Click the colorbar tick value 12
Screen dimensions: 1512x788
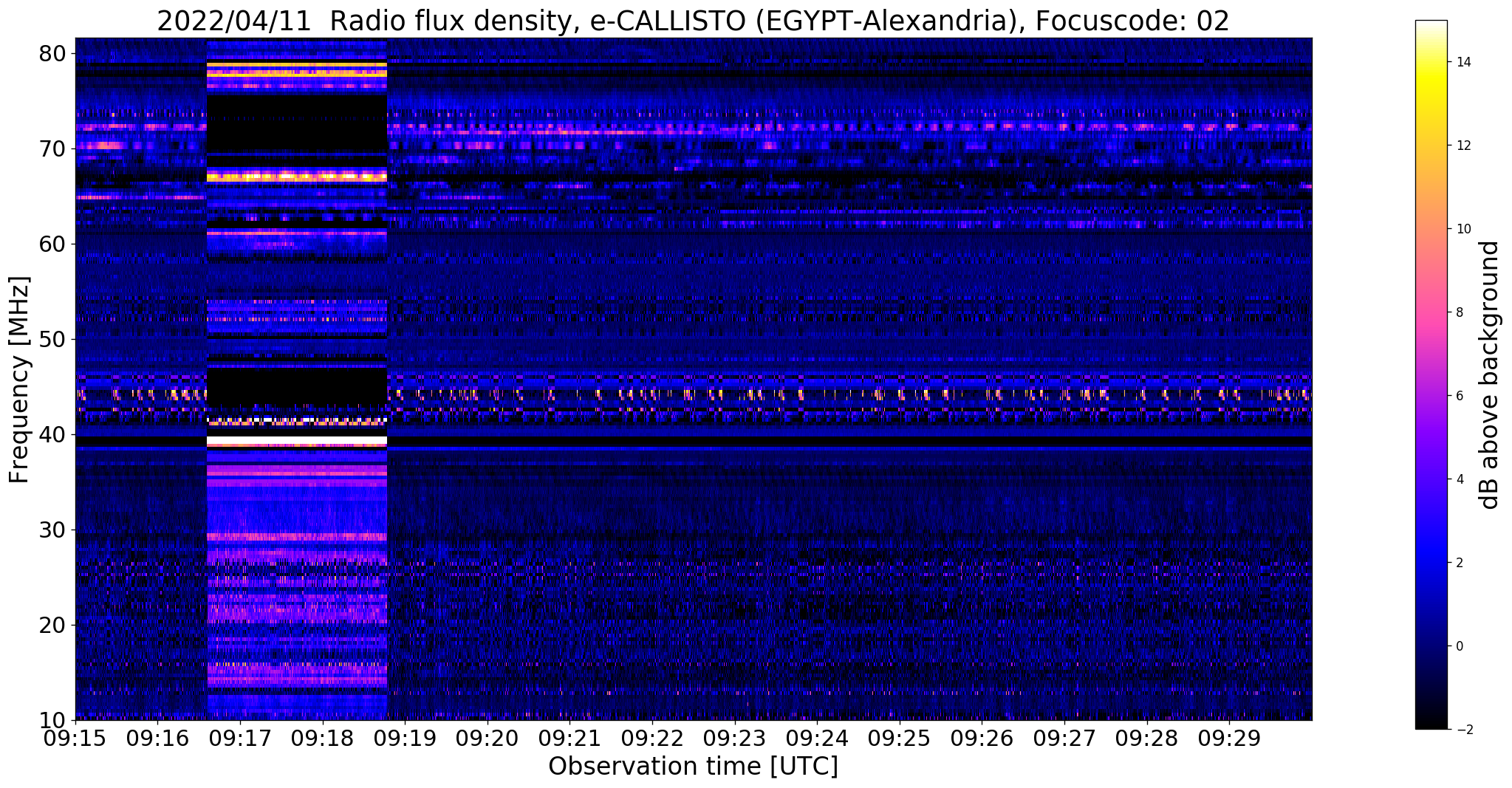[x=1463, y=145]
